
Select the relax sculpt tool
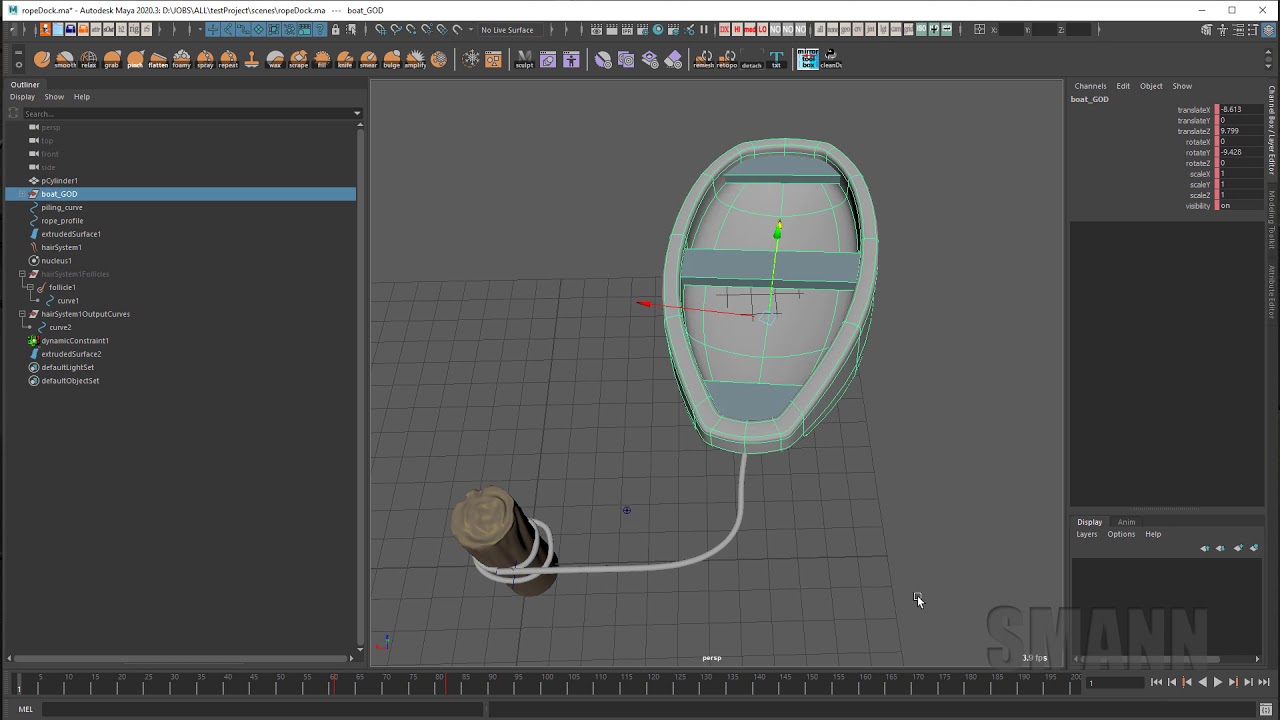tap(88, 59)
